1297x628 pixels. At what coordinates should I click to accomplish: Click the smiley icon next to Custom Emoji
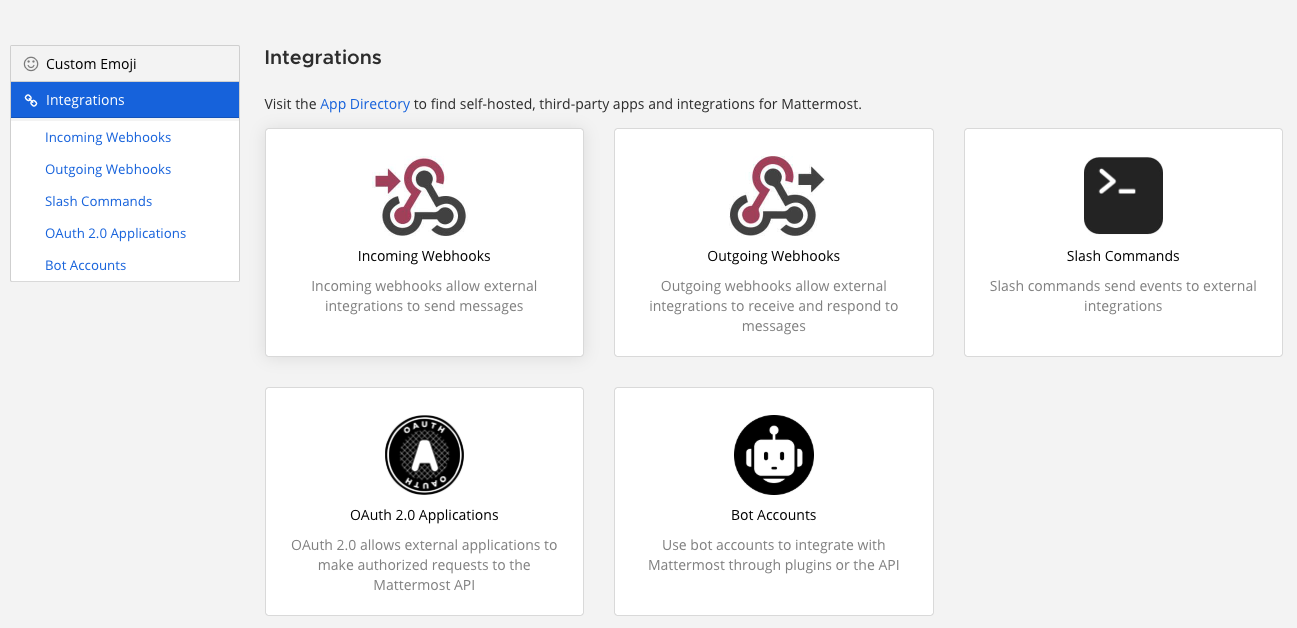pyautogui.click(x=30, y=62)
